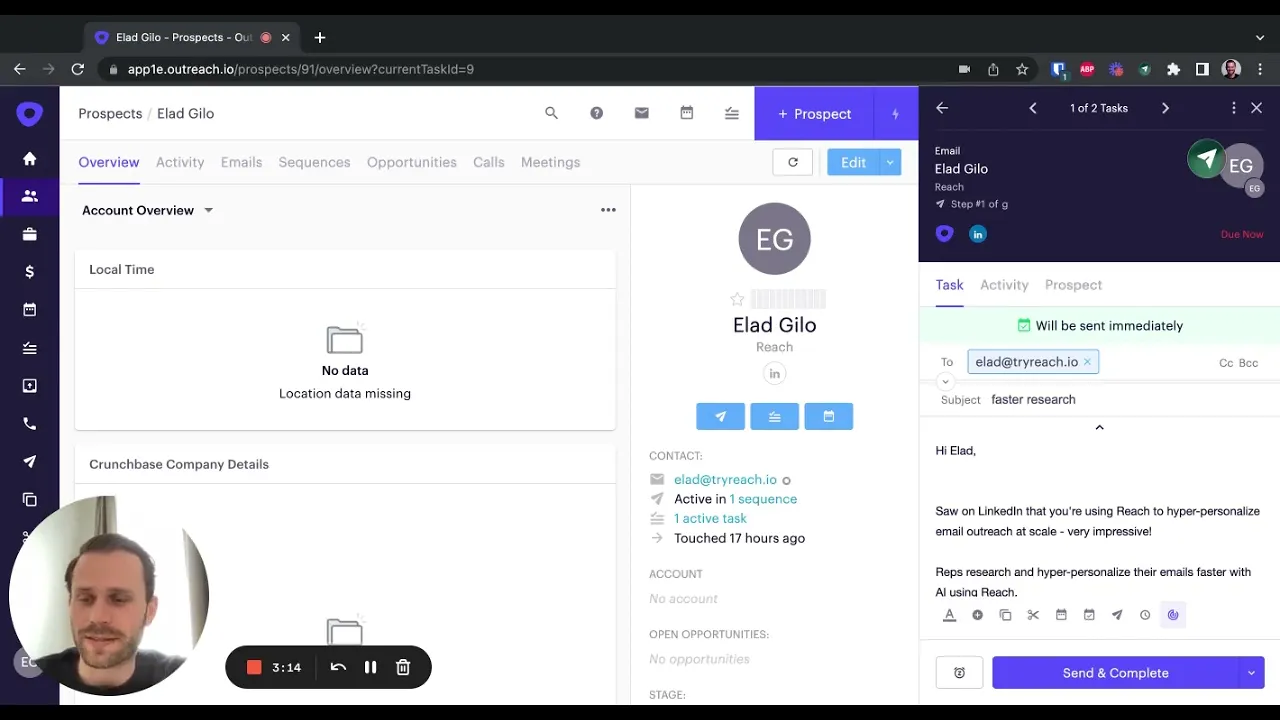This screenshot has height=720, width=1280.
Task: Open search in the prospect header
Action: [551, 113]
